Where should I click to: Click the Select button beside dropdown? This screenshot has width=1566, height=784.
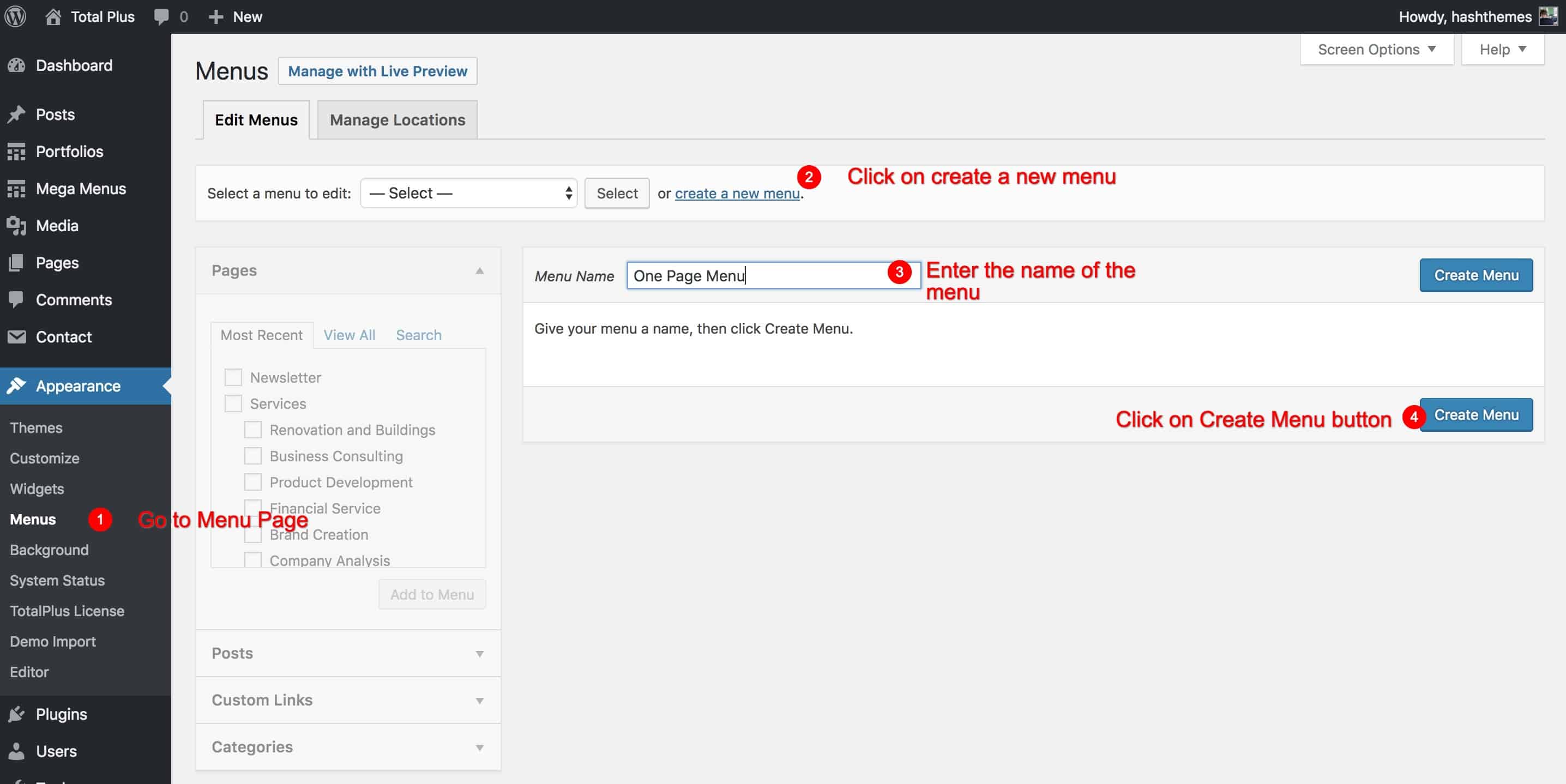617,193
